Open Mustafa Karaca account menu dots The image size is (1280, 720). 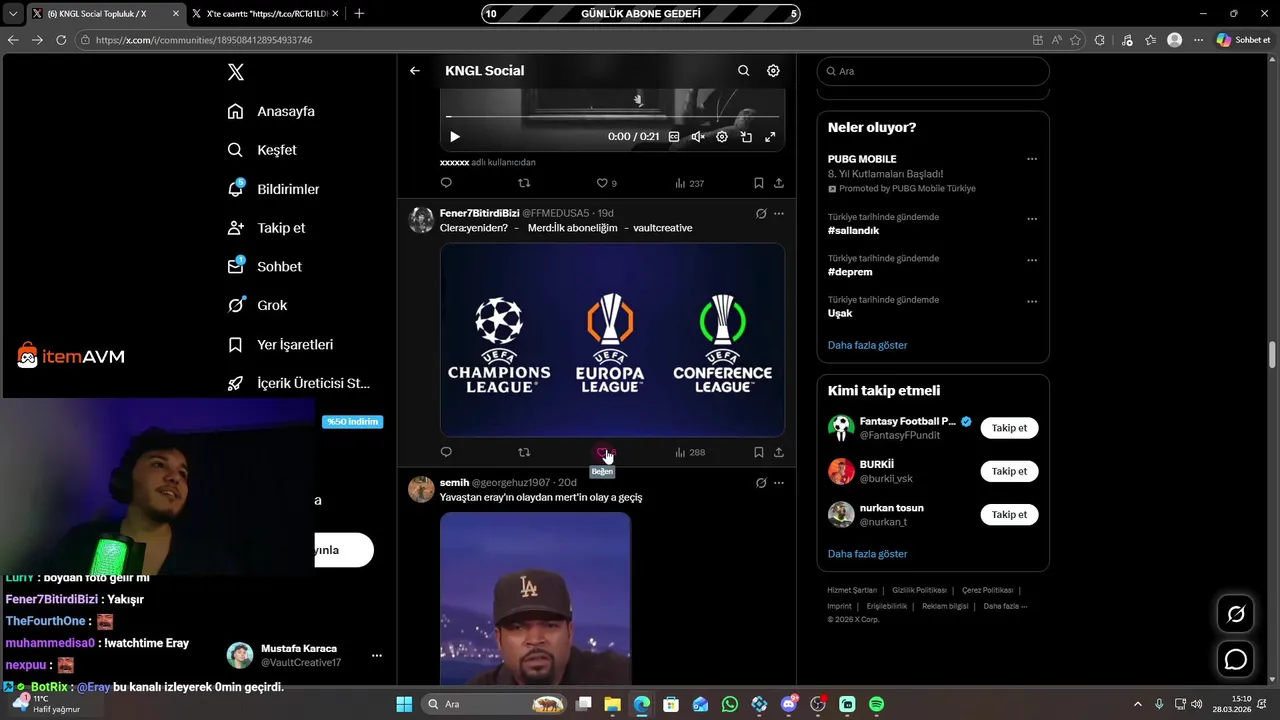coord(377,656)
